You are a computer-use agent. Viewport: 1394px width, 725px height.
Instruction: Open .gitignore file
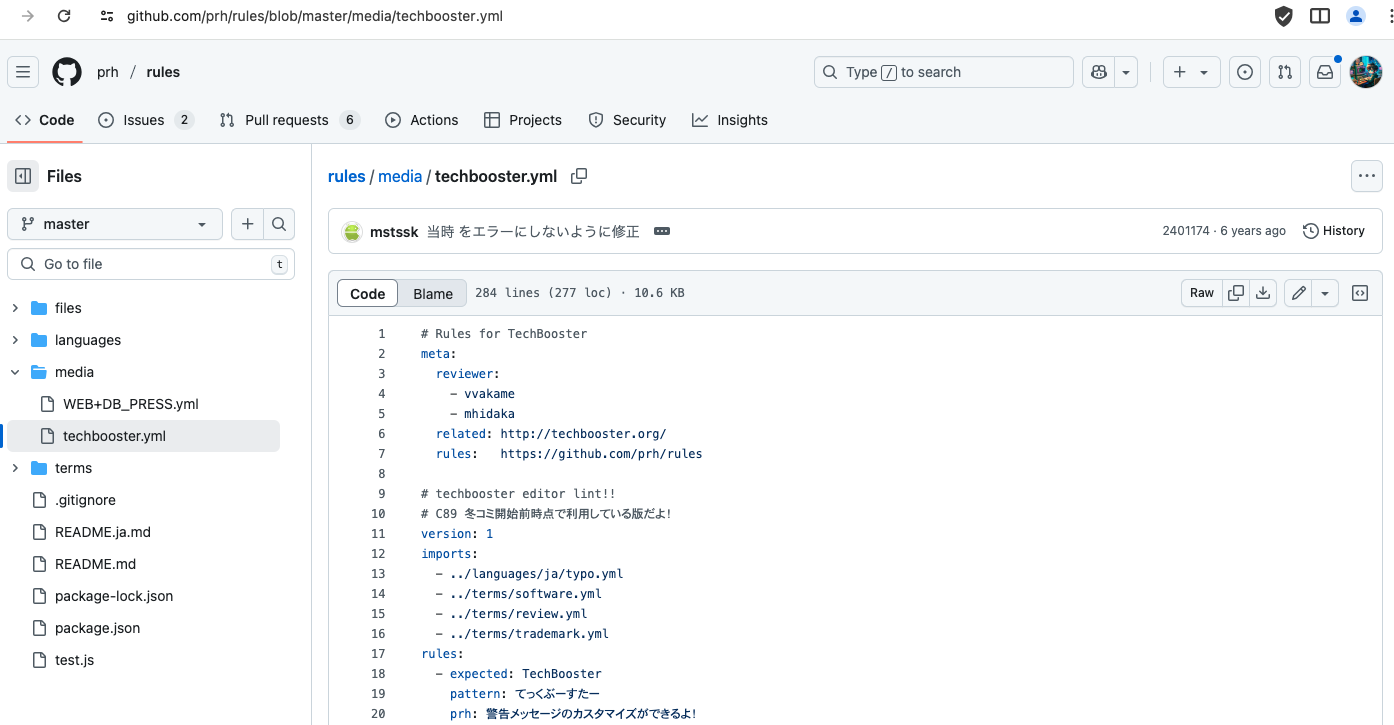click(85, 500)
